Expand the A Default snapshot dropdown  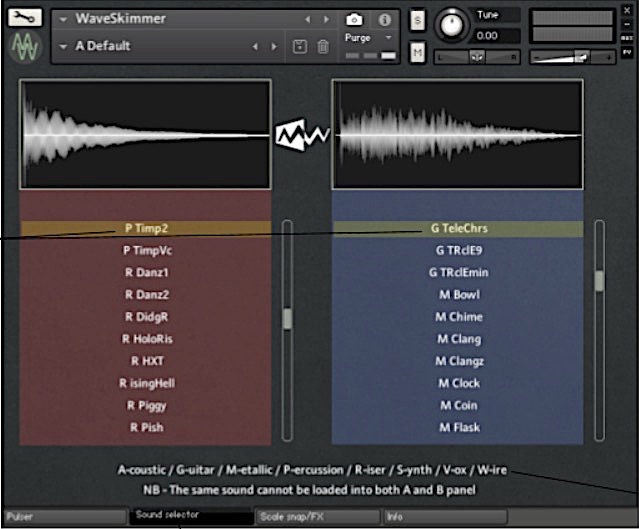(63, 46)
